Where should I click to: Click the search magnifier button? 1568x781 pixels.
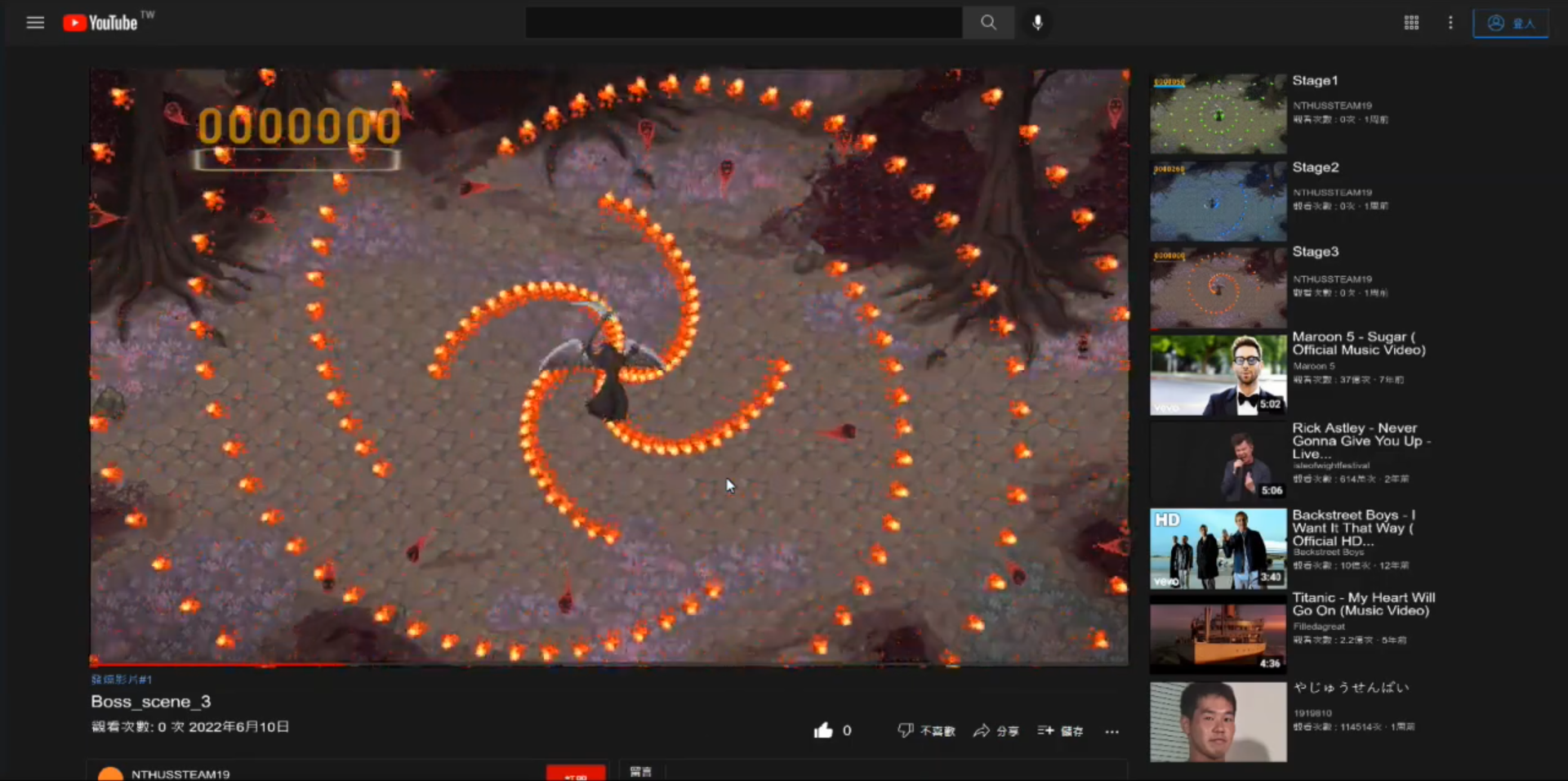click(988, 23)
